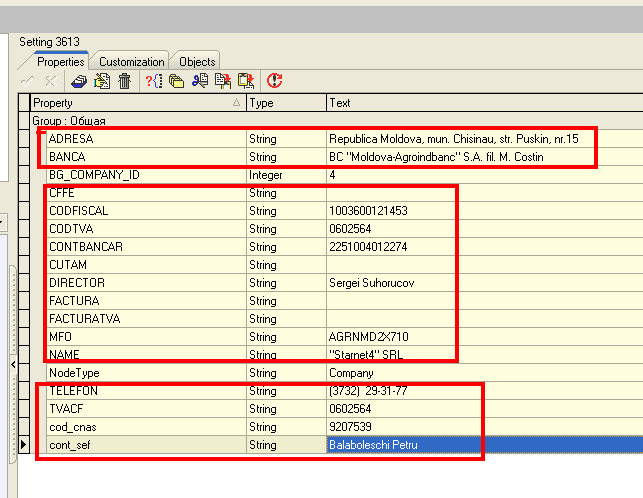The width and height of the screenshot is (643, 498).
Task: Select the TELEFON property name
Action: 73,391
